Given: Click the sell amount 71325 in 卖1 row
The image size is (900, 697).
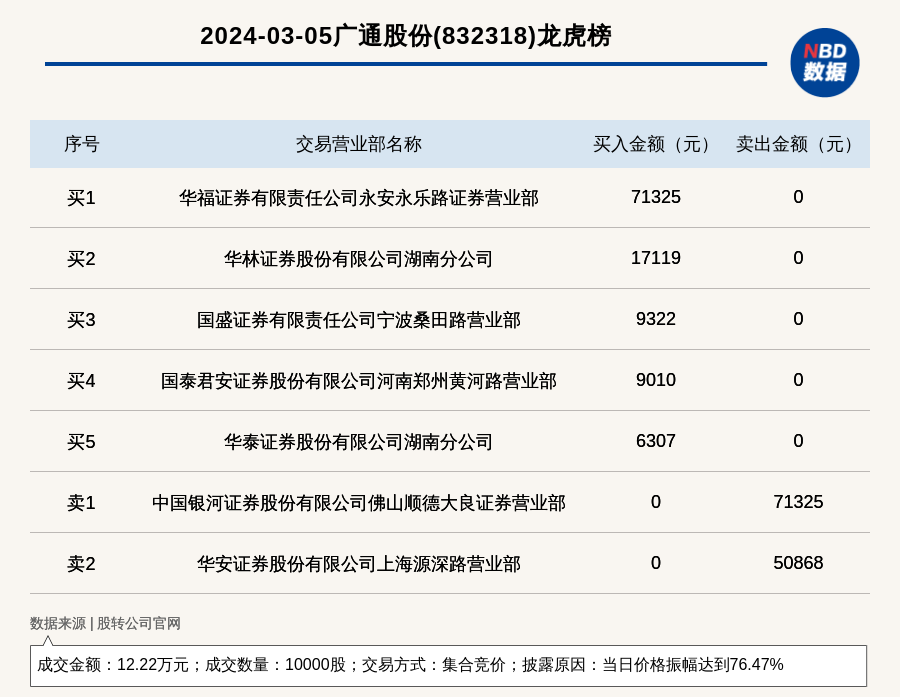Looking at the screenshot, I should click(798, 502).
